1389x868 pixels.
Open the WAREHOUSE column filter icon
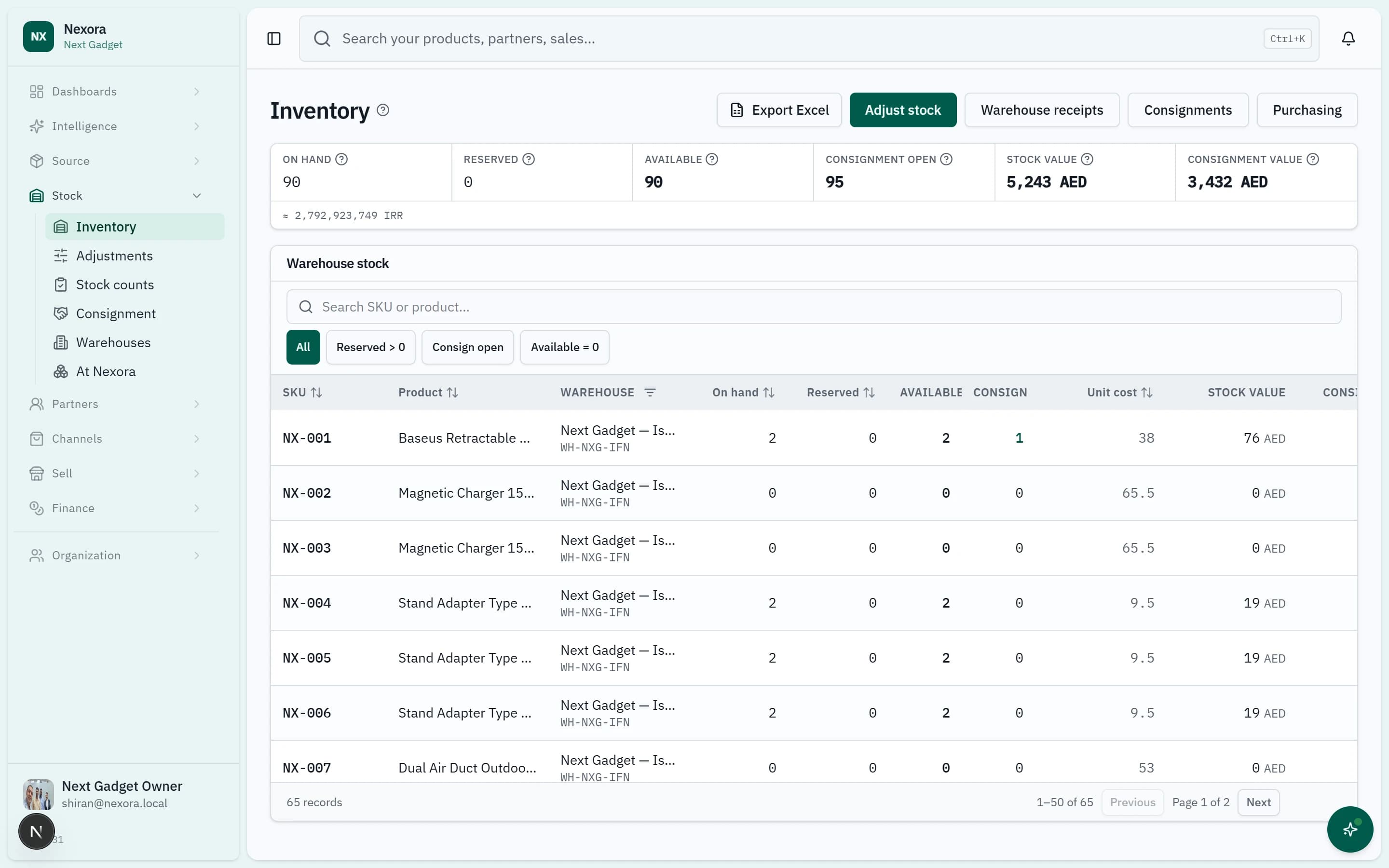coord(650,393)
